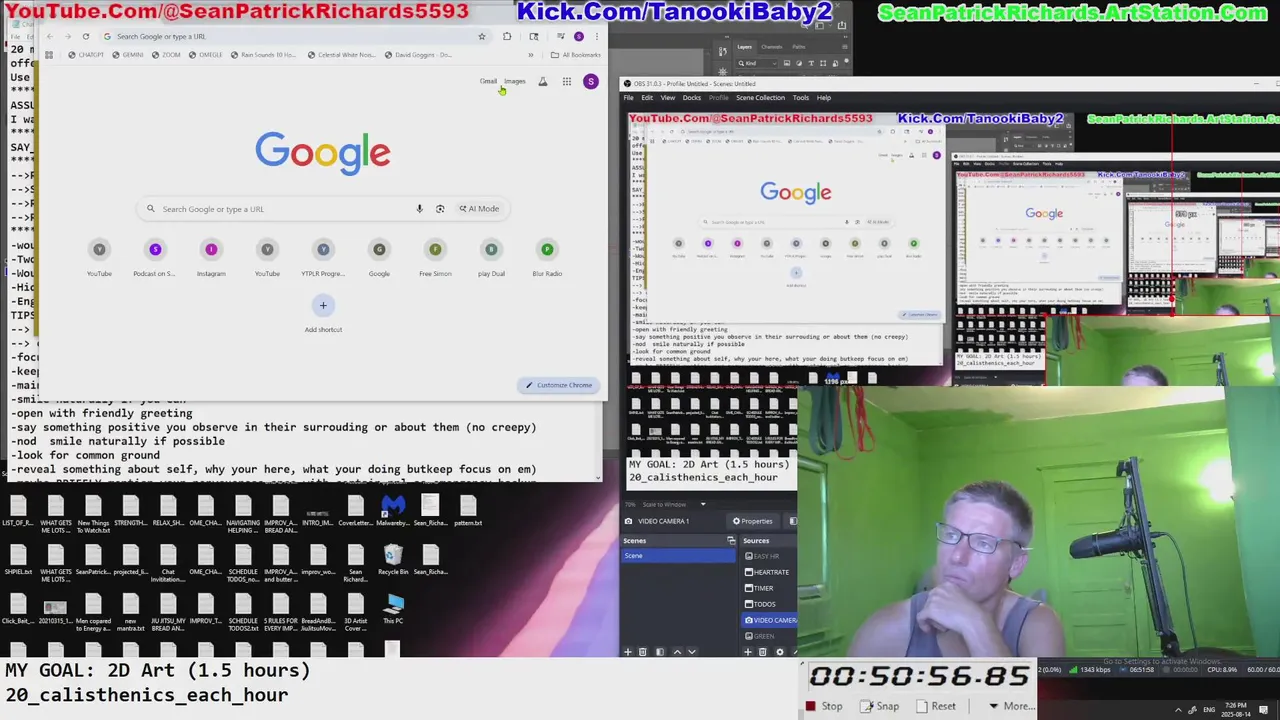
Task: Open the GEMINI bookmark
Action: 128,55
